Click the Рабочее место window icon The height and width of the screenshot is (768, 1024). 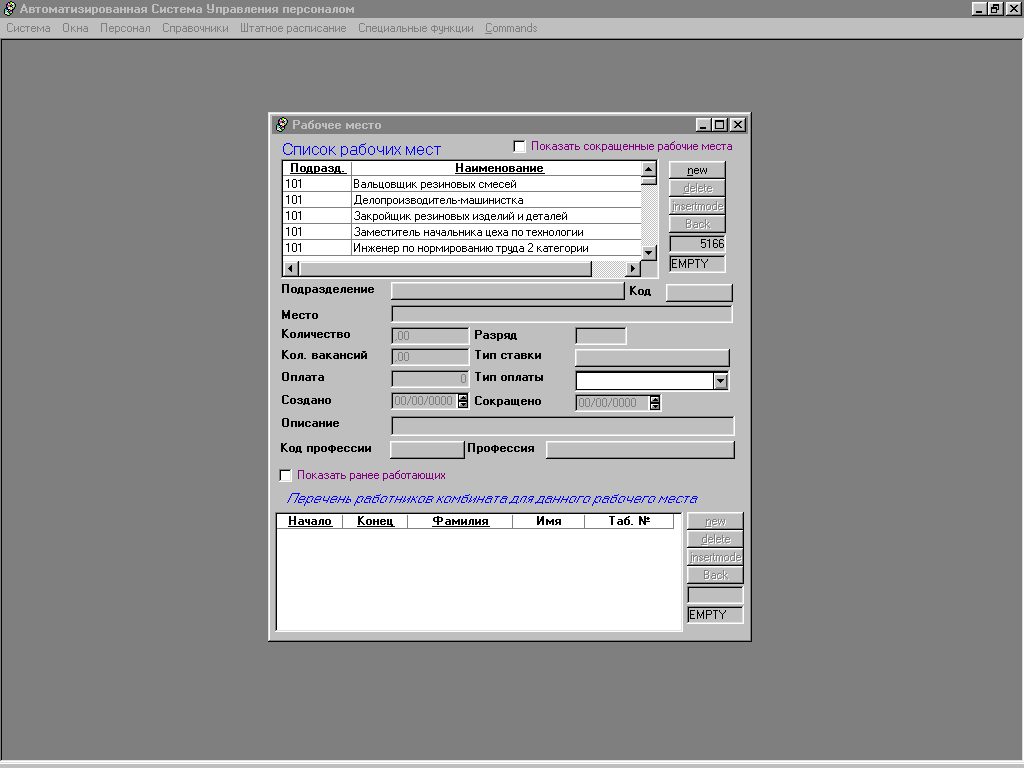pyautogui.click(x=281, y=125)
